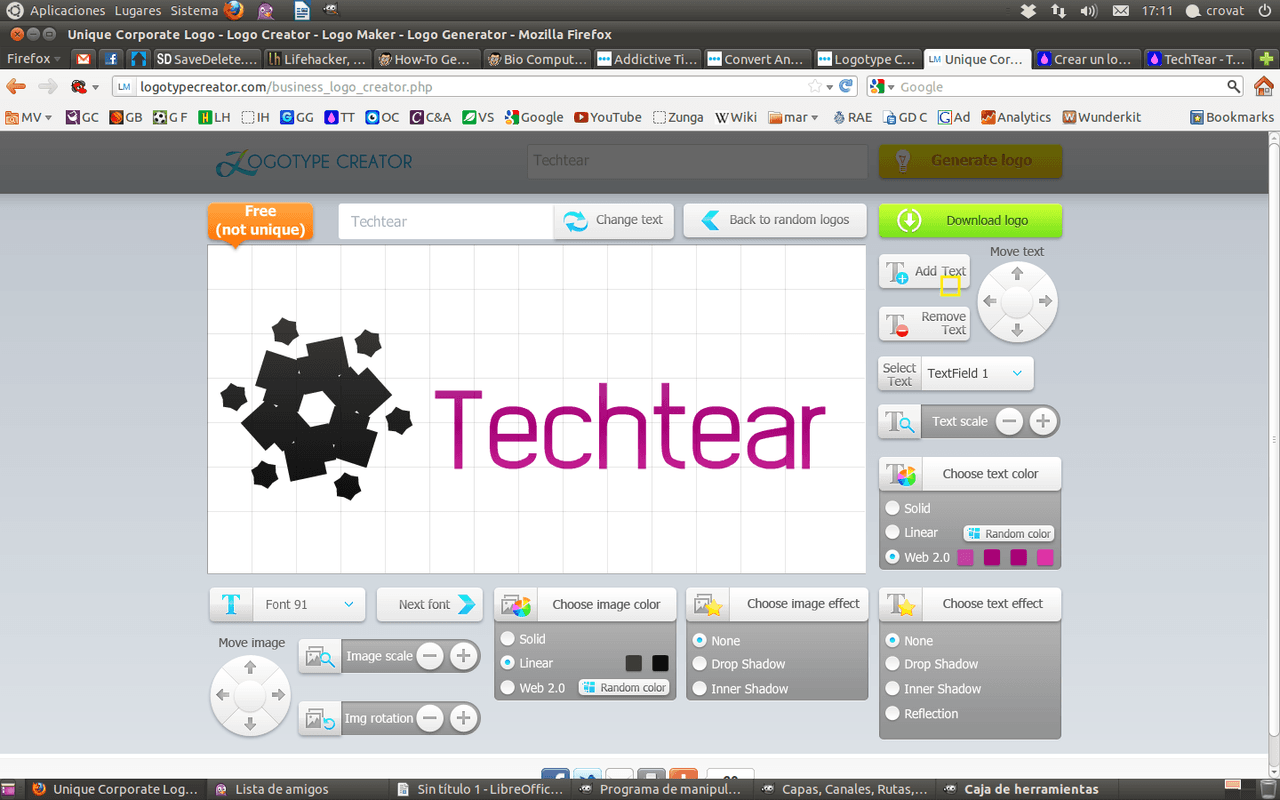
Task: Decrease Img rotation with minus icon
Action: click(x=430, y=718)
